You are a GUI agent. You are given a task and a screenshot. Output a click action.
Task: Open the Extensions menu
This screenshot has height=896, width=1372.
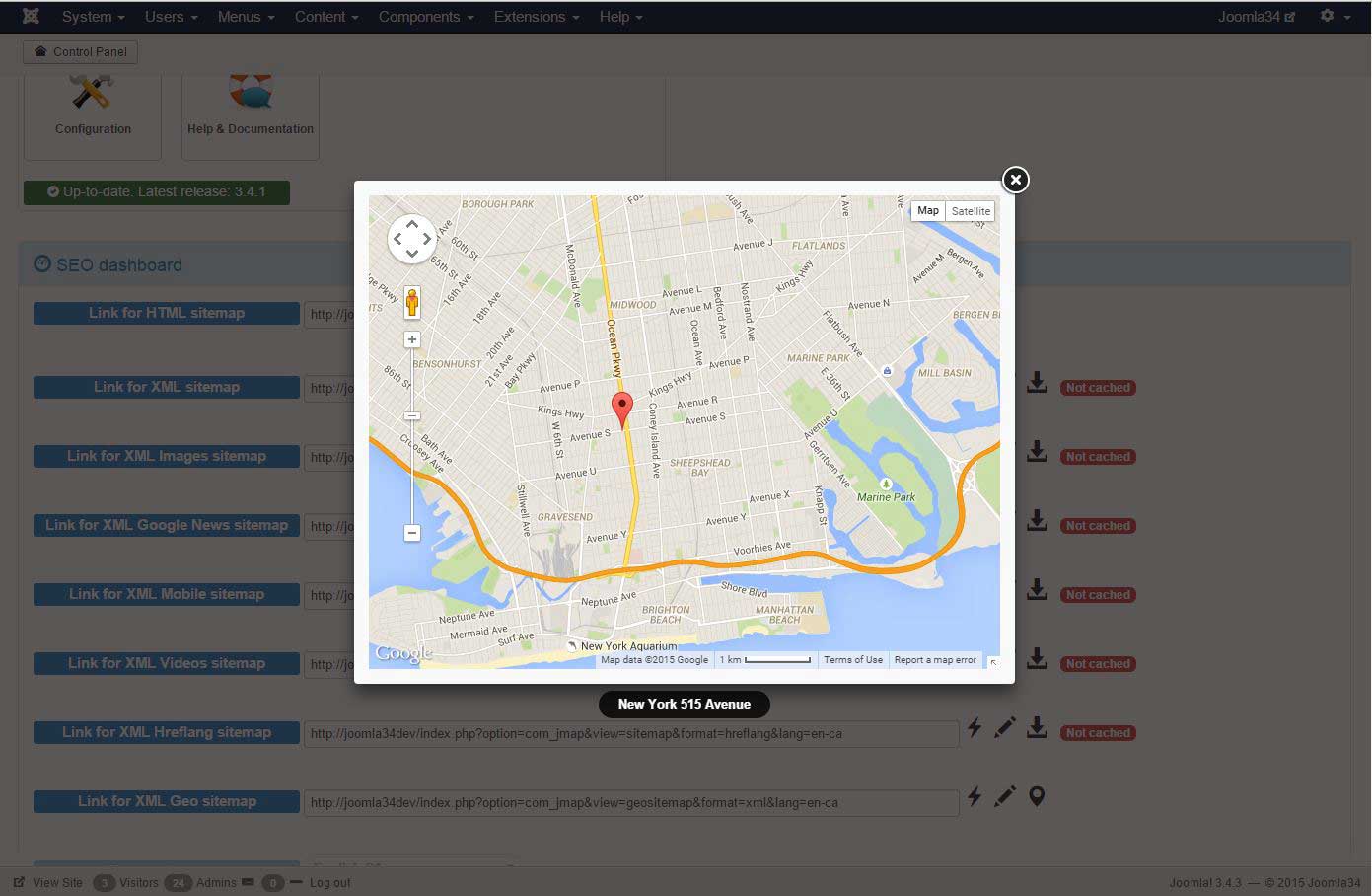[x=537, y=17]
